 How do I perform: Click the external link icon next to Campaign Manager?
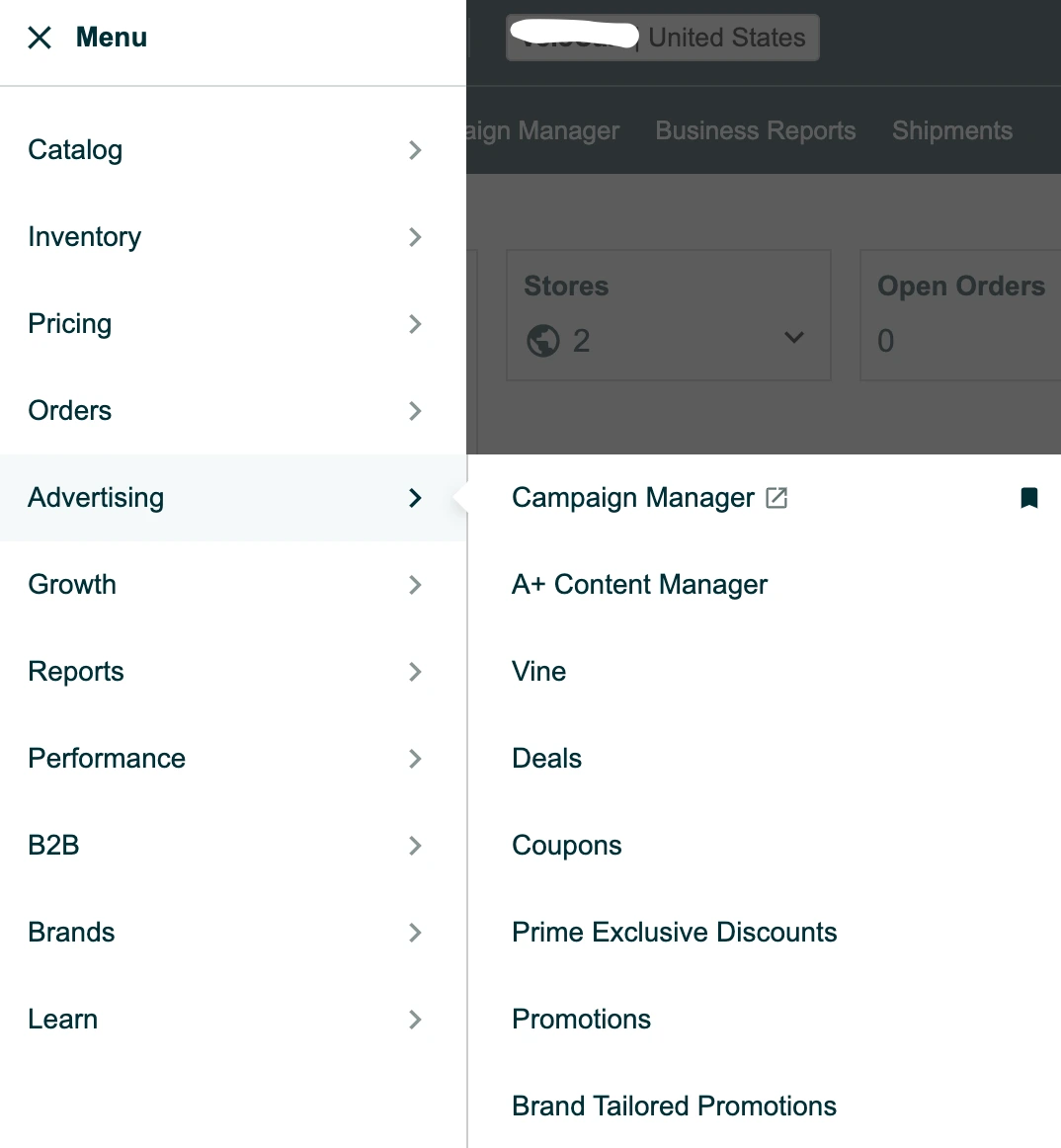[777, 498]
